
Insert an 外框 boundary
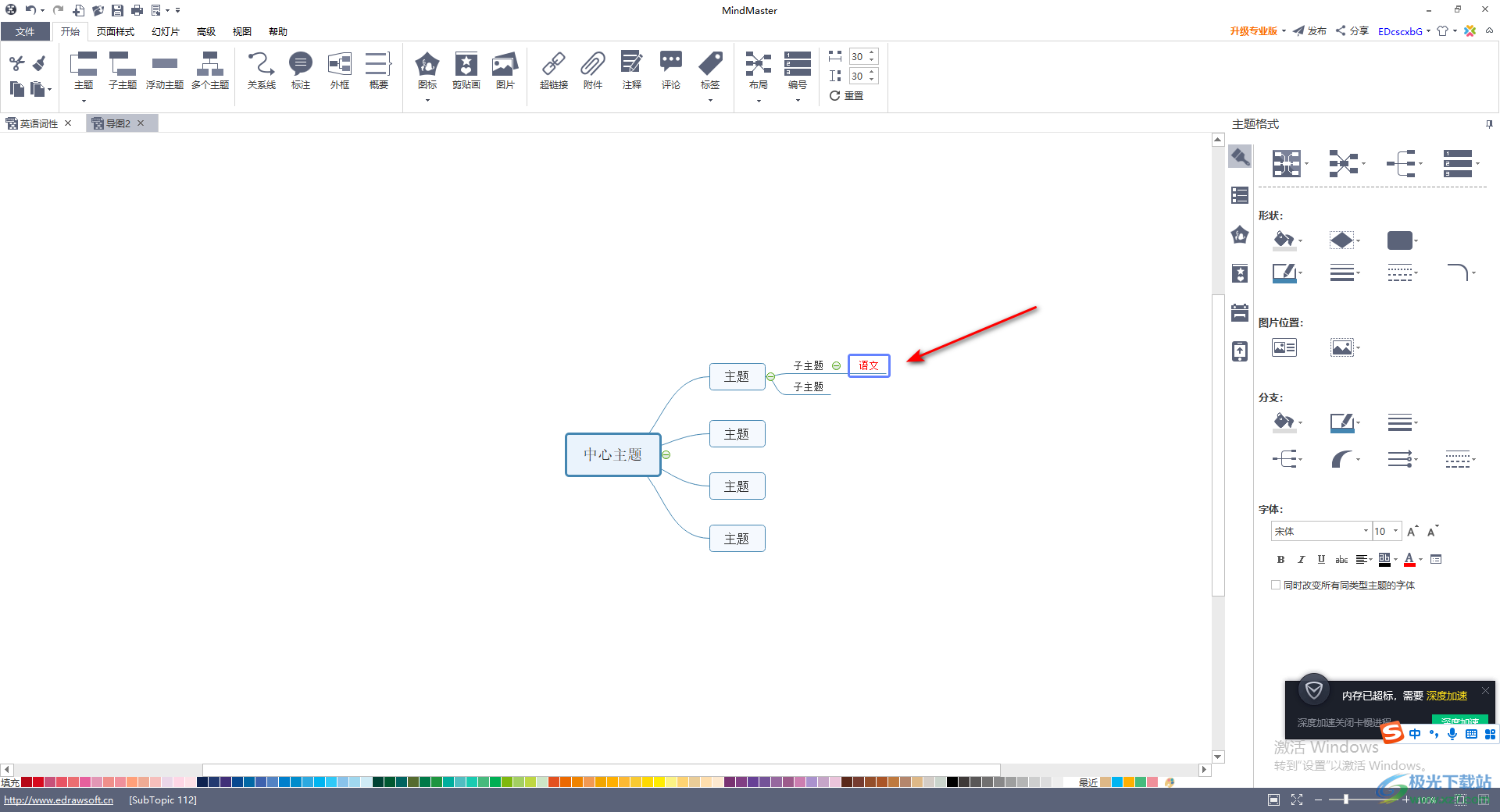tap(340, 71)
